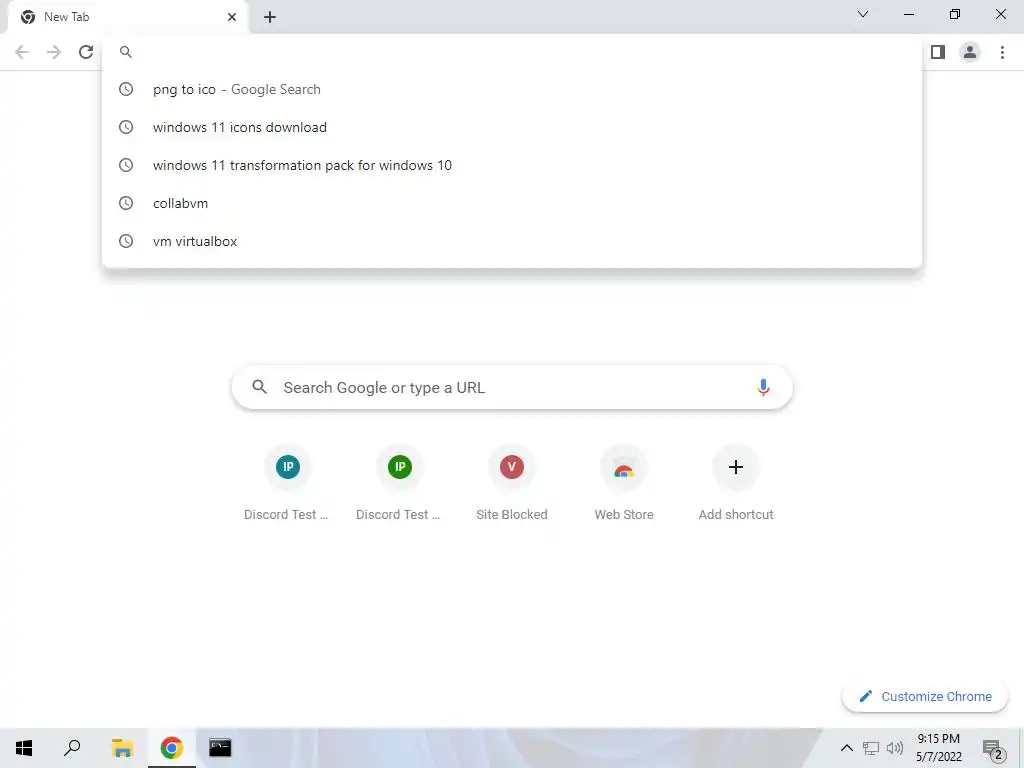The image size is (1024, 768).
Task: Click the network icon in the tray
Action: pos(871,748)
